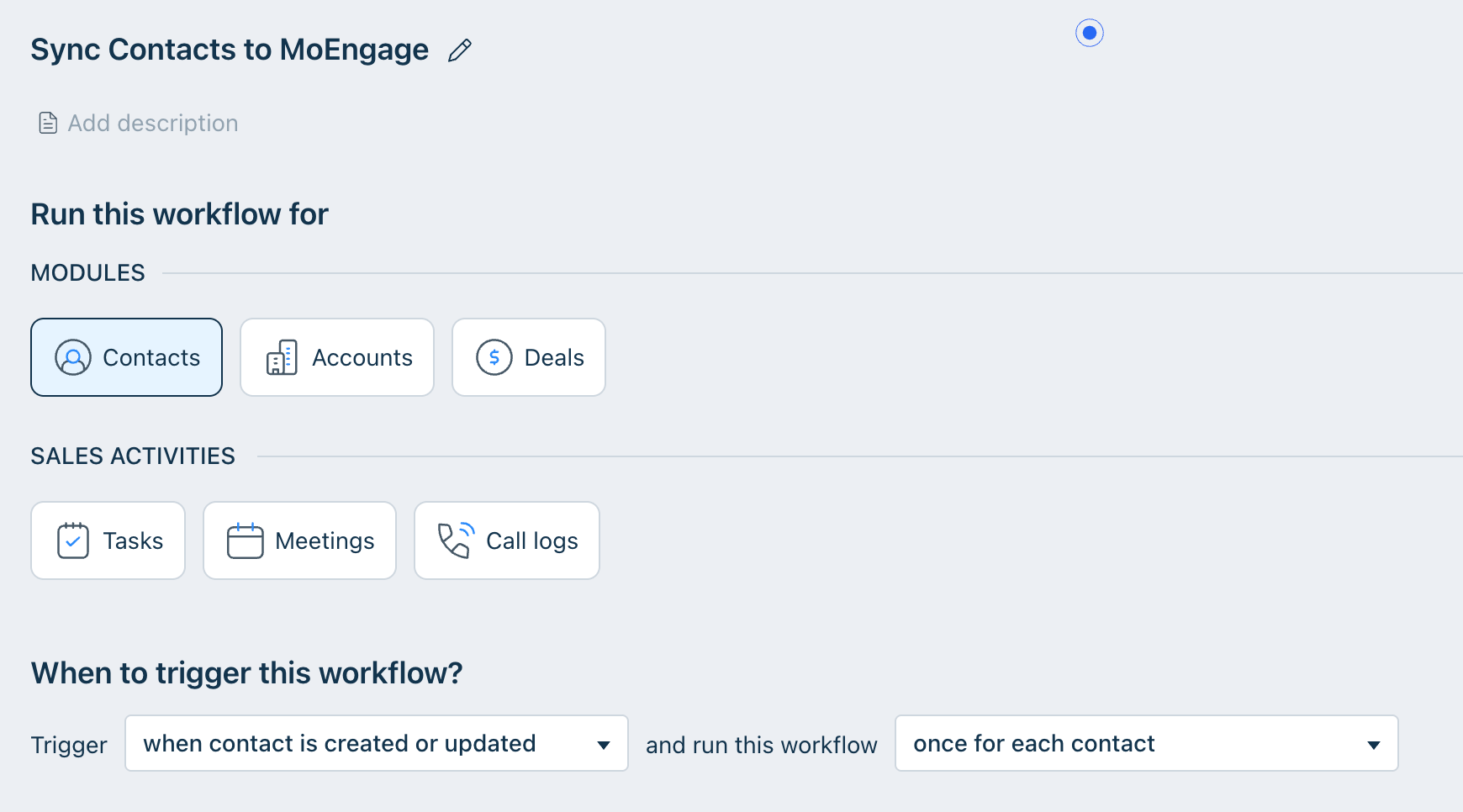Click the document icon beside Add description
This screenshot has height=812, width=1463.
tap(48, 123)
